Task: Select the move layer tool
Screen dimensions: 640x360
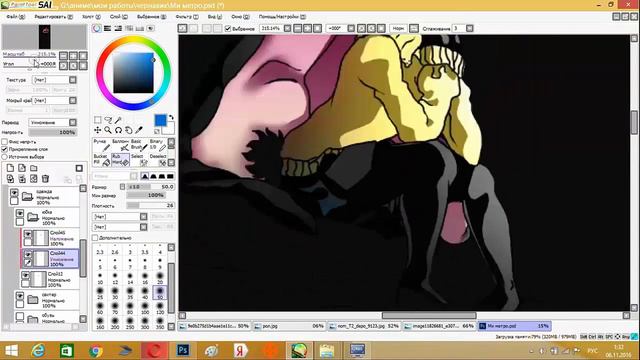Action: (x=98, y=130)
